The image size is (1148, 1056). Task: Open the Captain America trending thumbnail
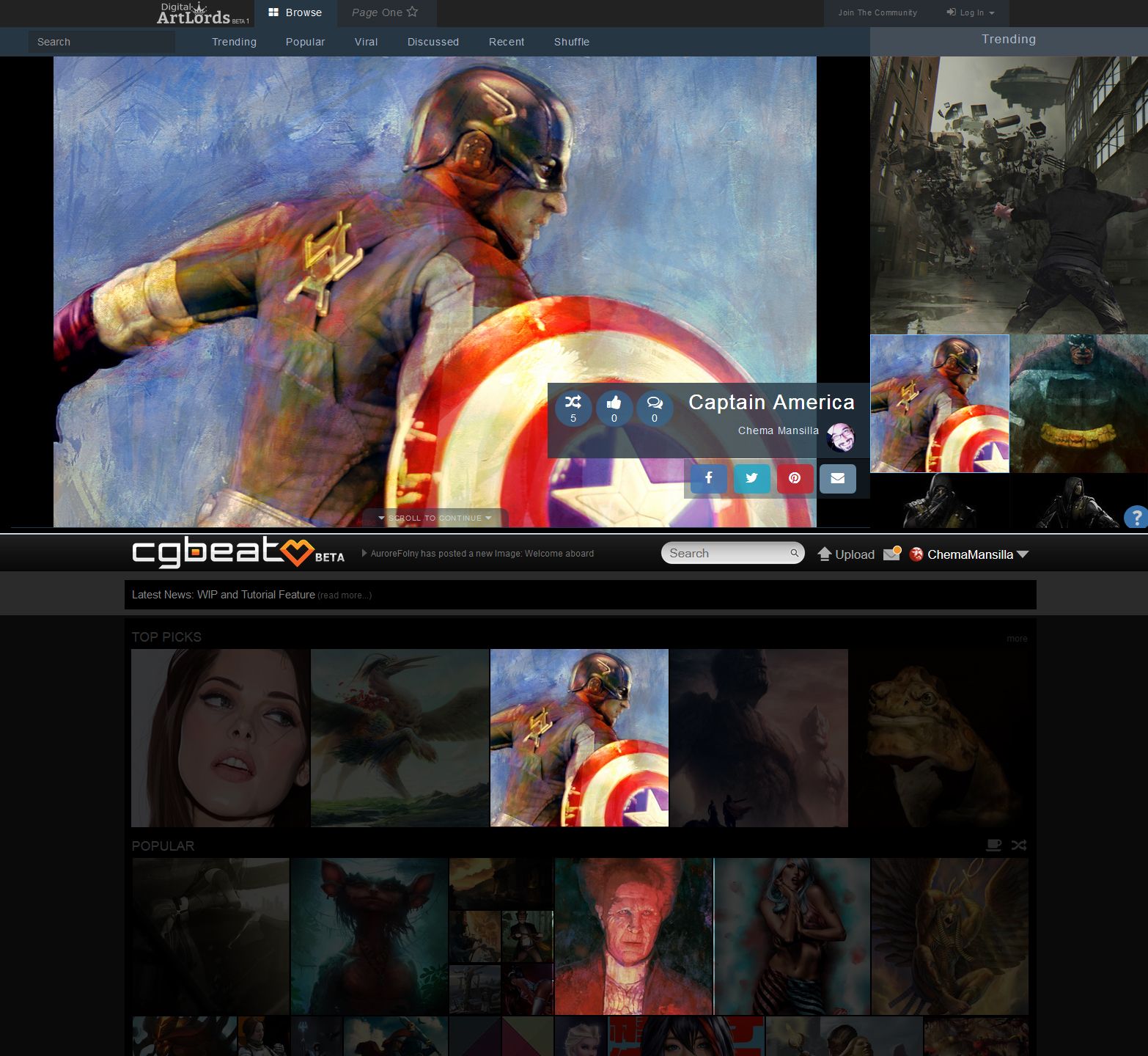(940, 404)
